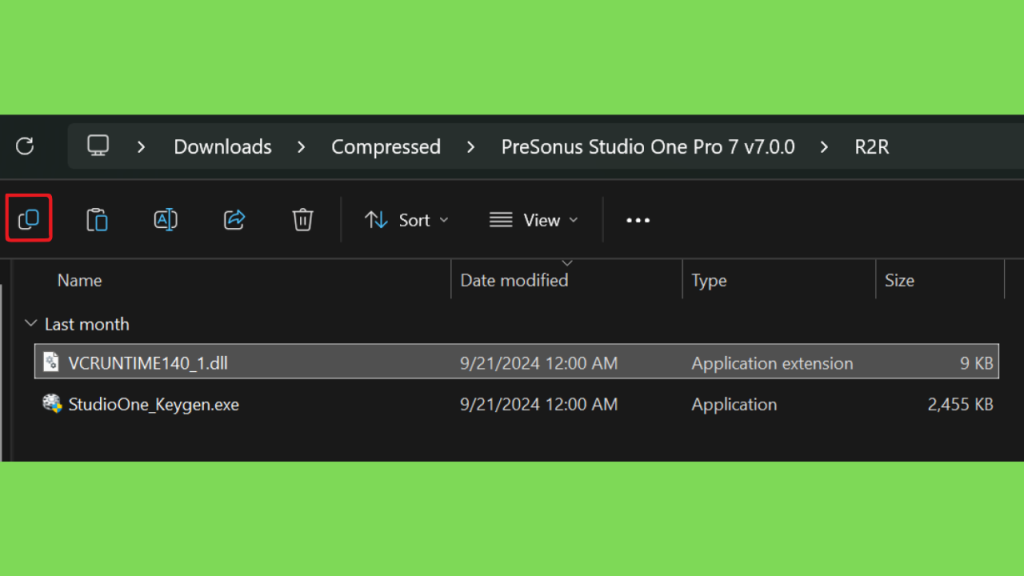Sort by the Date modified column header
1024x576 pixels.
tap(514, 280)
